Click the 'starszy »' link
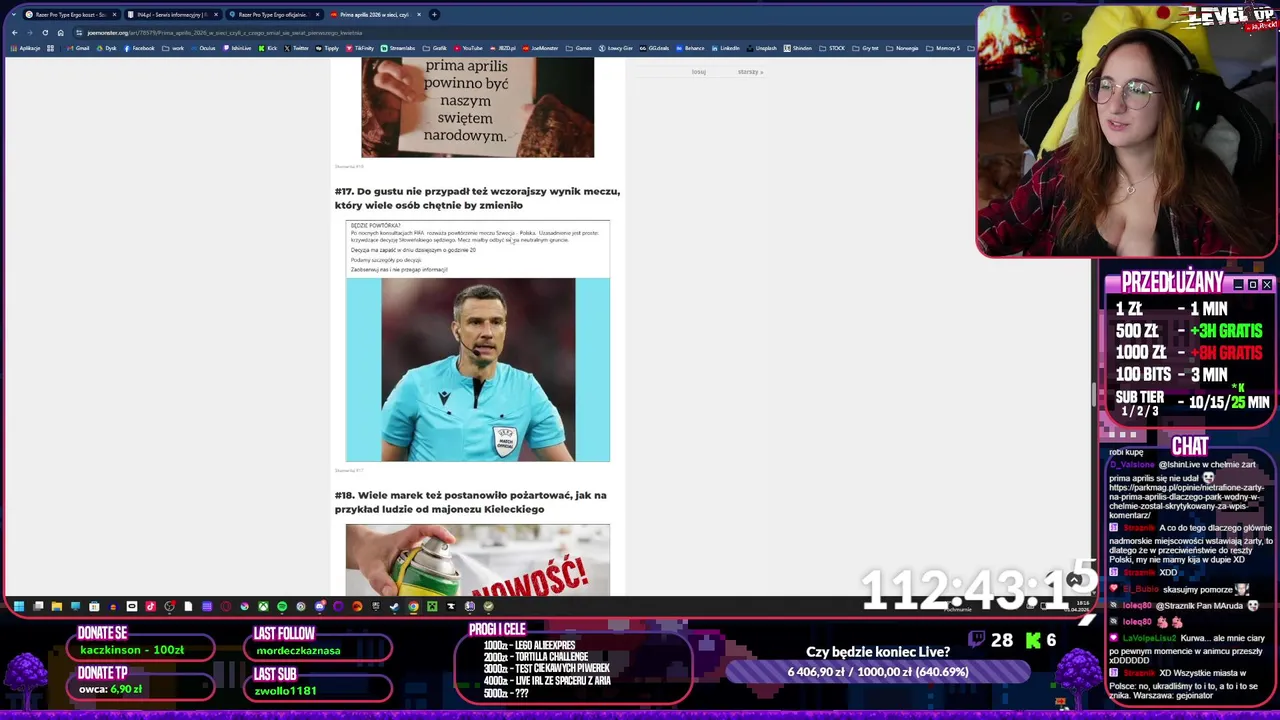This screenshot has height=720, width=1280. 750,72
